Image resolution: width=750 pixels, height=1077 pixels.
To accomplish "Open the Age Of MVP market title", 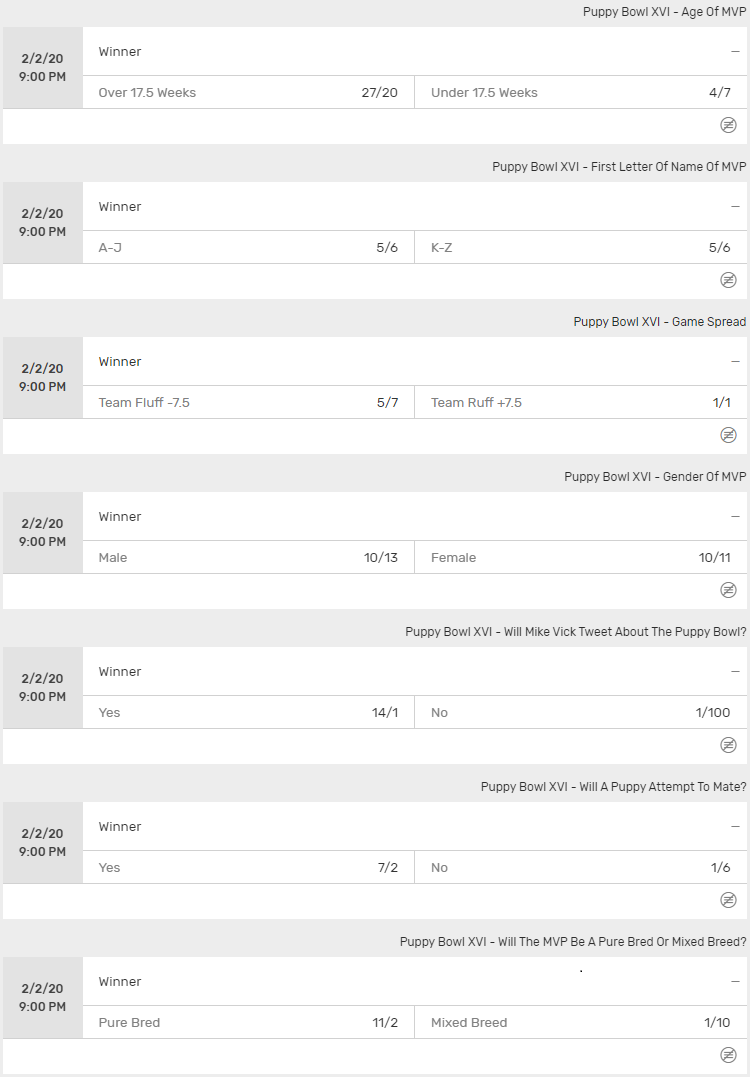I will [665, 12].
